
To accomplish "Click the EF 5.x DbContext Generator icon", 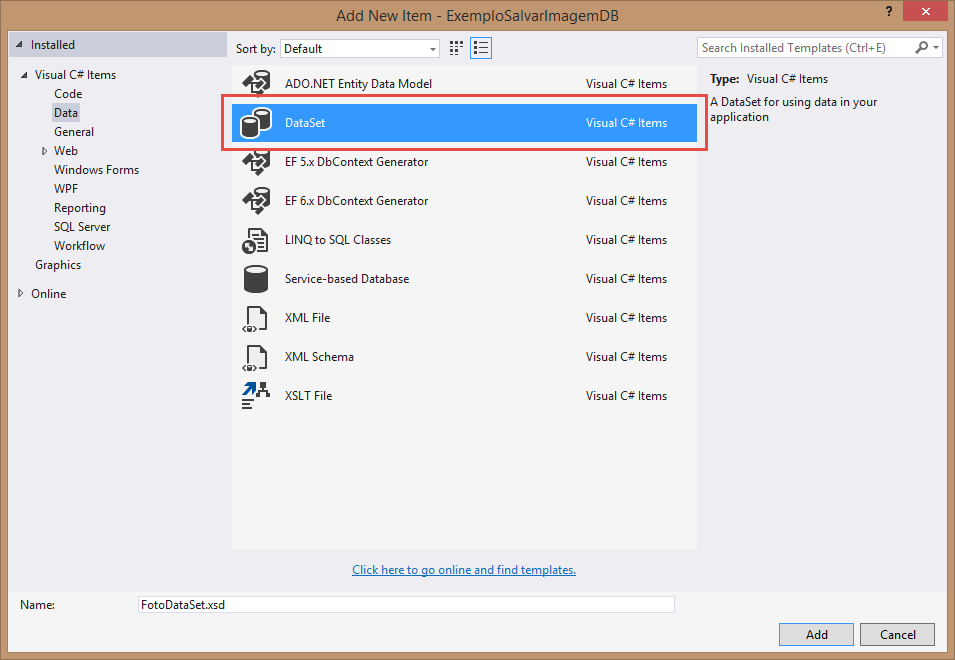I will pyautogui.click(x=256, y=162).
